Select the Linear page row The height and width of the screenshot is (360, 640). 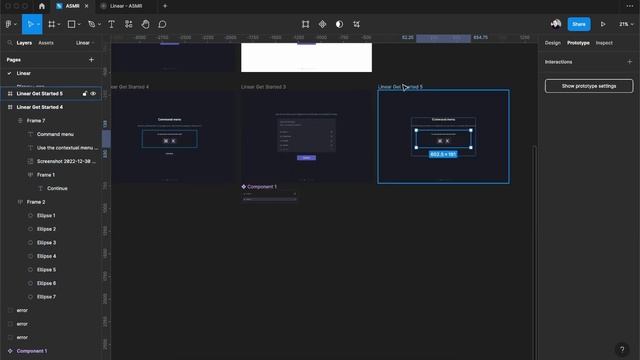[x=51, y=73]
